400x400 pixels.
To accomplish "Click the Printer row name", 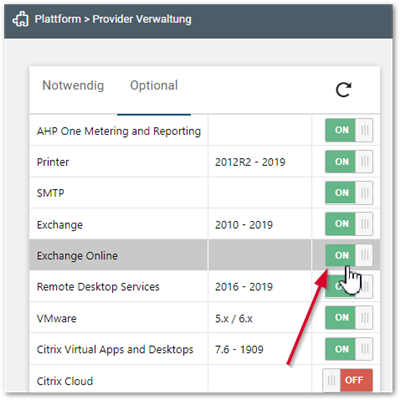I will (x=53, y=162).
